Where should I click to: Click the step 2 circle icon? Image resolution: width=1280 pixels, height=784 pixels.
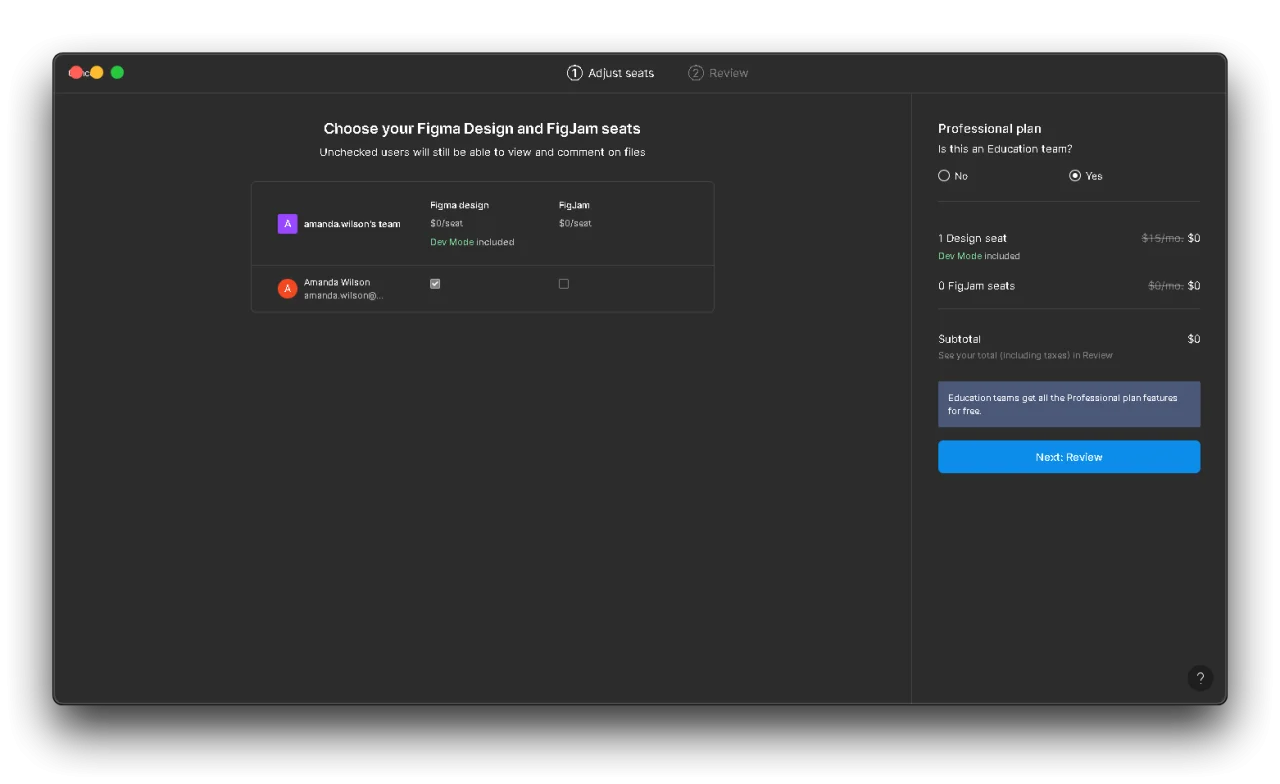tap(696, 73)
